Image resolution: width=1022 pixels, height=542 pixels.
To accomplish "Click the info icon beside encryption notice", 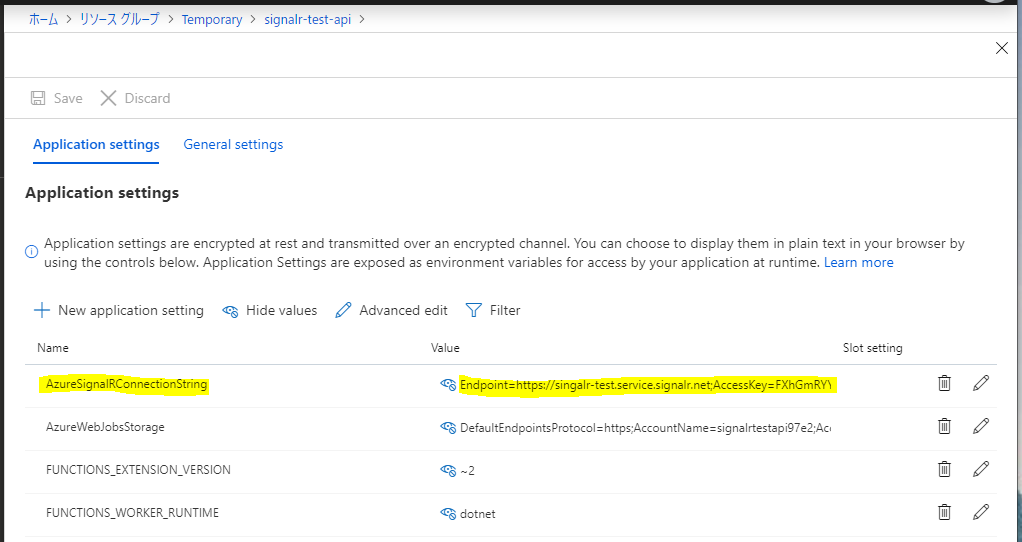I will [31, 251].
